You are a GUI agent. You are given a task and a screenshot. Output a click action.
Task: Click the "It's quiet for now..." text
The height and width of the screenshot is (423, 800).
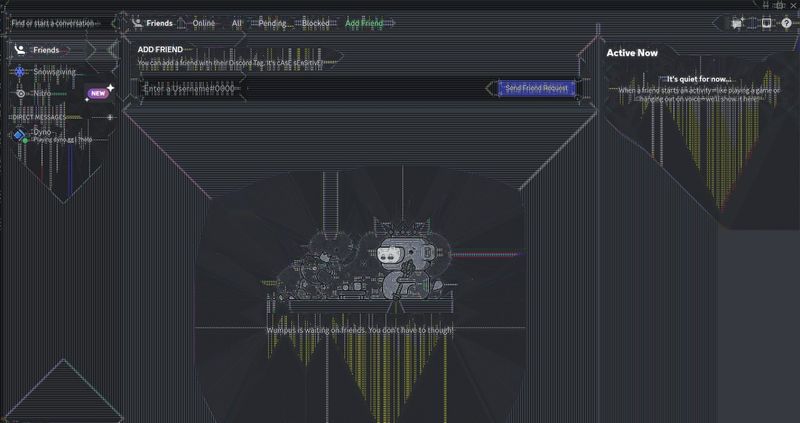point(699,79)
